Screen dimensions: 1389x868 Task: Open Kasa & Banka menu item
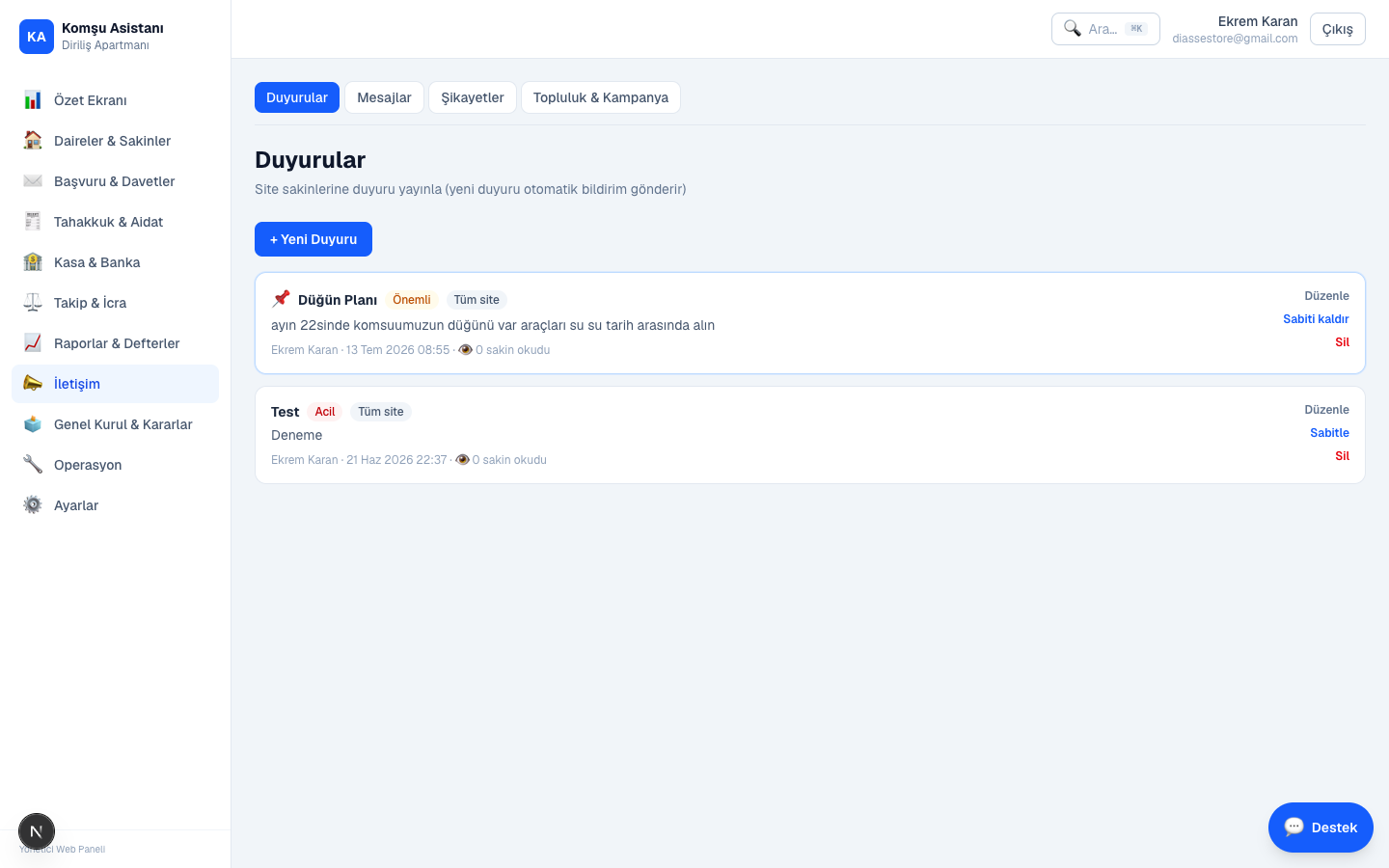115,262
